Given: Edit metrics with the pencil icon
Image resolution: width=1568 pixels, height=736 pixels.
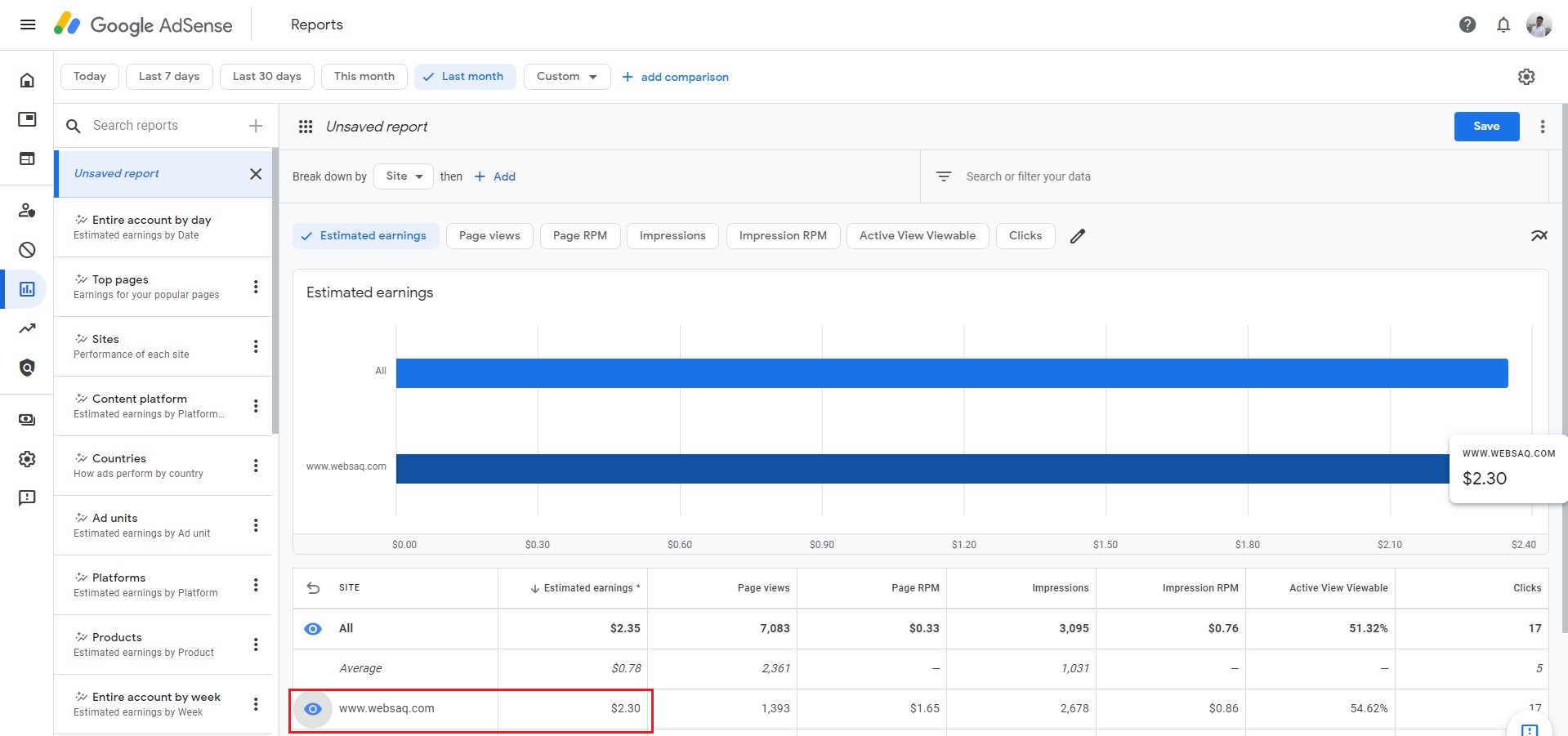Looking at the screenshot, I should (1078, 236).
